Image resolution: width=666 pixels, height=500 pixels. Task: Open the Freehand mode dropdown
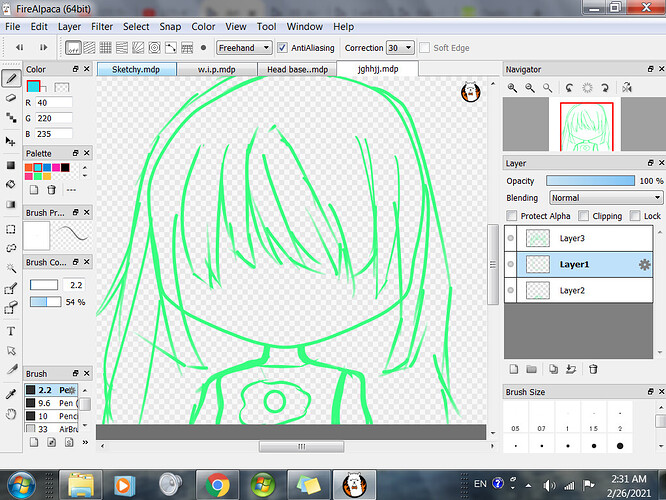(244, 48)
